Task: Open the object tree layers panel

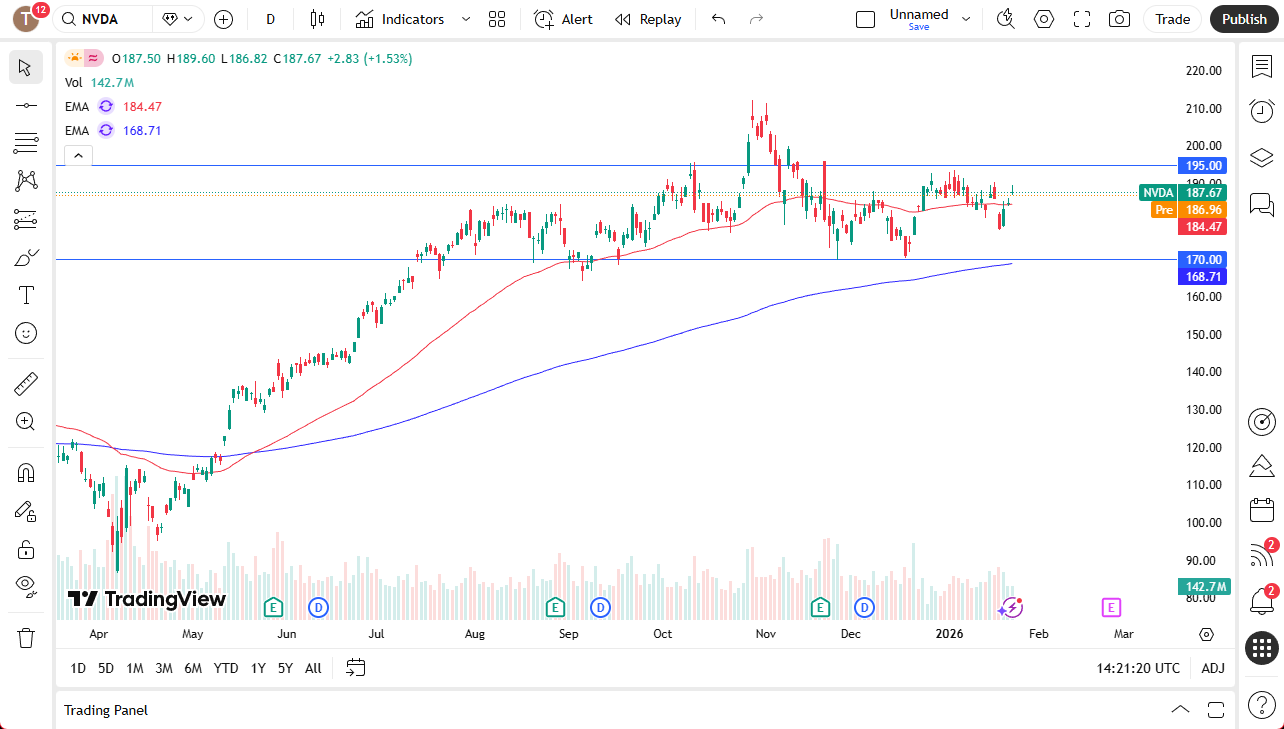Action: tap(1262, 157)
